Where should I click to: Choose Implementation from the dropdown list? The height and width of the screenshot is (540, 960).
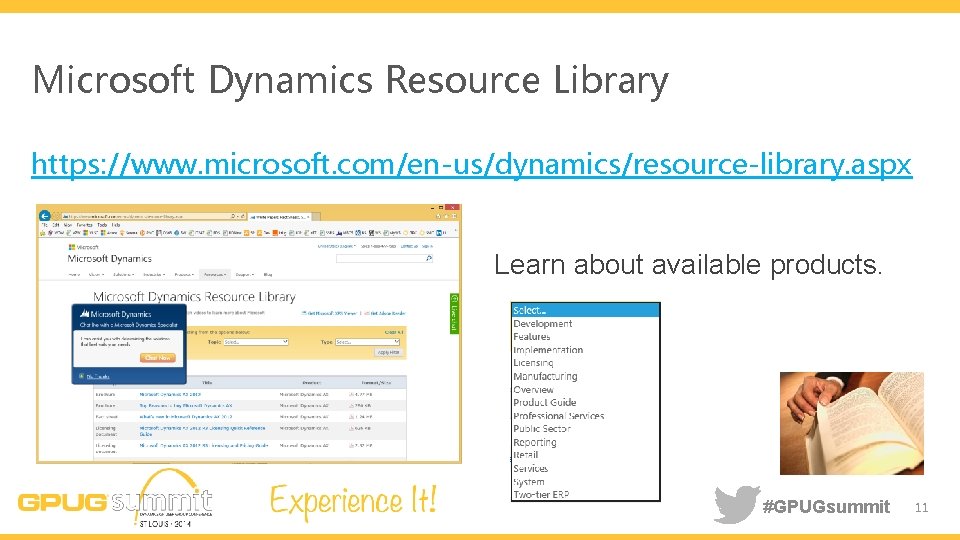[x=548, y=350]
